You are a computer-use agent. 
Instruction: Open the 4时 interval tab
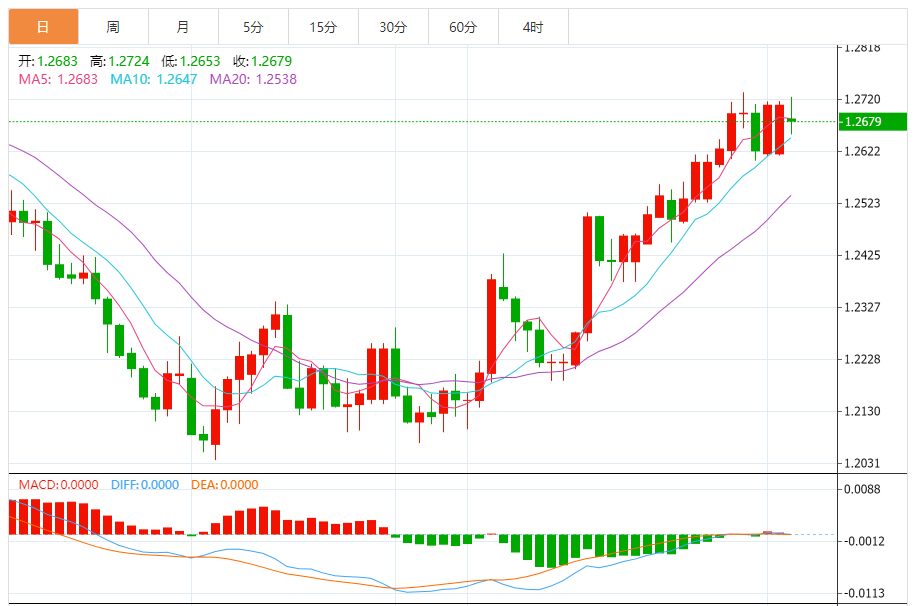pyautogui.click(x=533, y=27)
